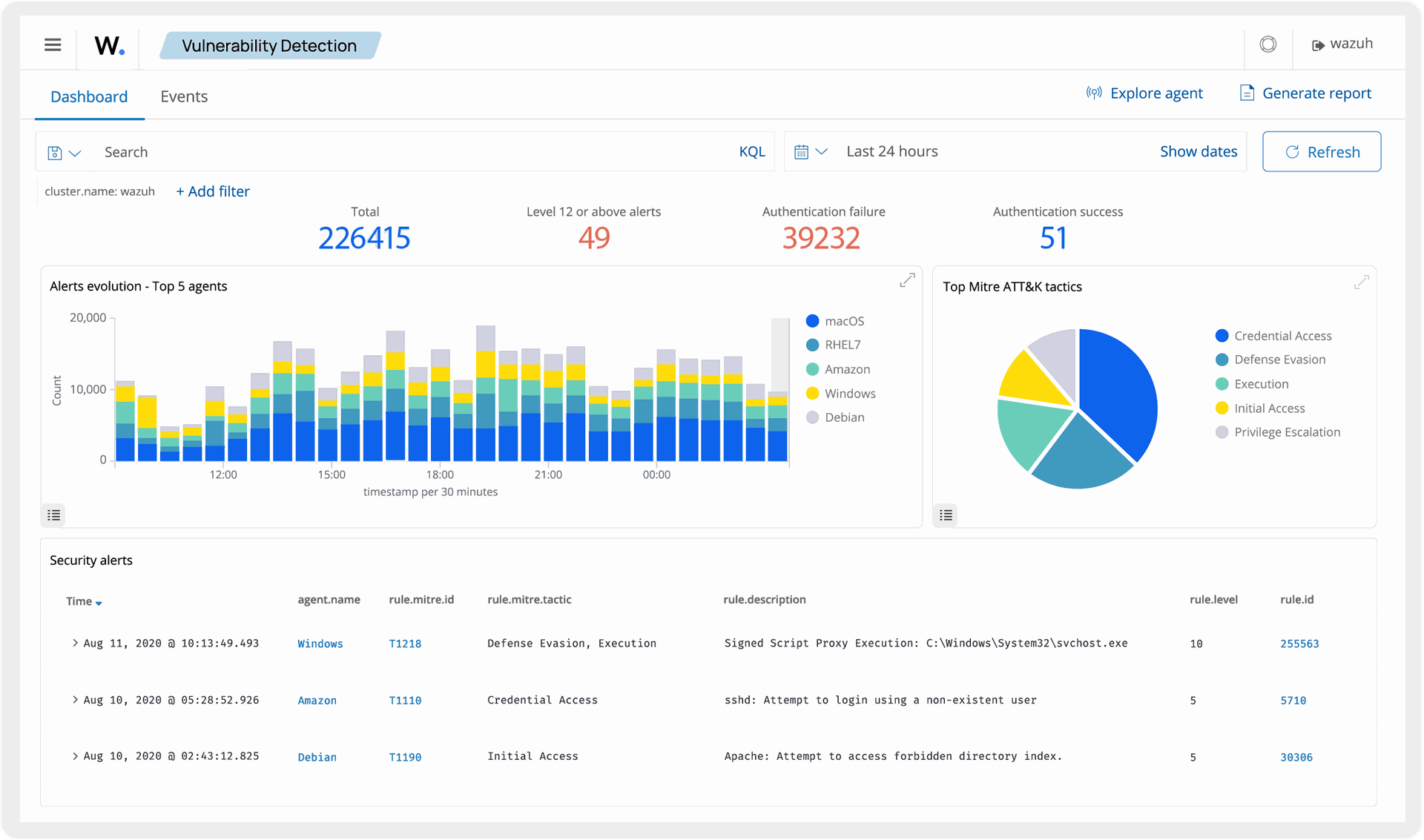This screenshot has width=1424, height=840.
Task: Expand the Aug 11 Windows alert row
Action: click(75, 643)
